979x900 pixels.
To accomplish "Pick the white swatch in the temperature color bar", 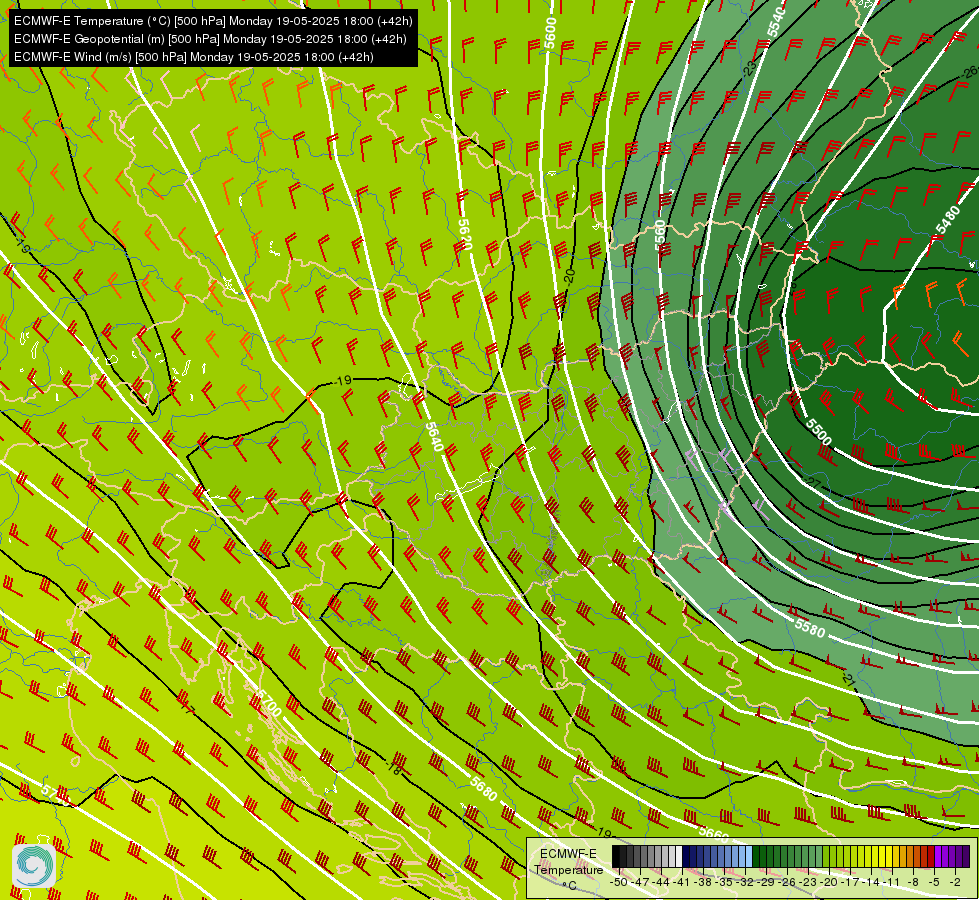I will coord(679,857).
